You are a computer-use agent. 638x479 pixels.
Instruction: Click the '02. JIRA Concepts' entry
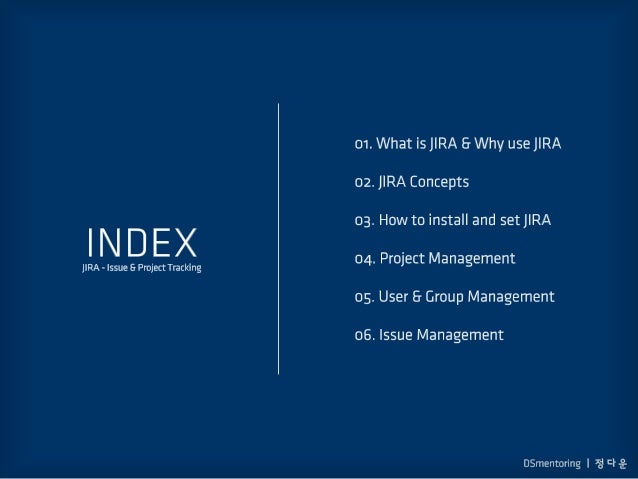tap(412, 182)
